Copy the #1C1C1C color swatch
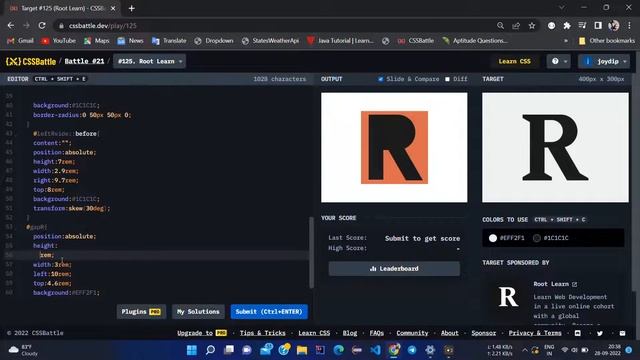This screenshot has width=640, height=360. pyautogui.click(x=551, y=238)
